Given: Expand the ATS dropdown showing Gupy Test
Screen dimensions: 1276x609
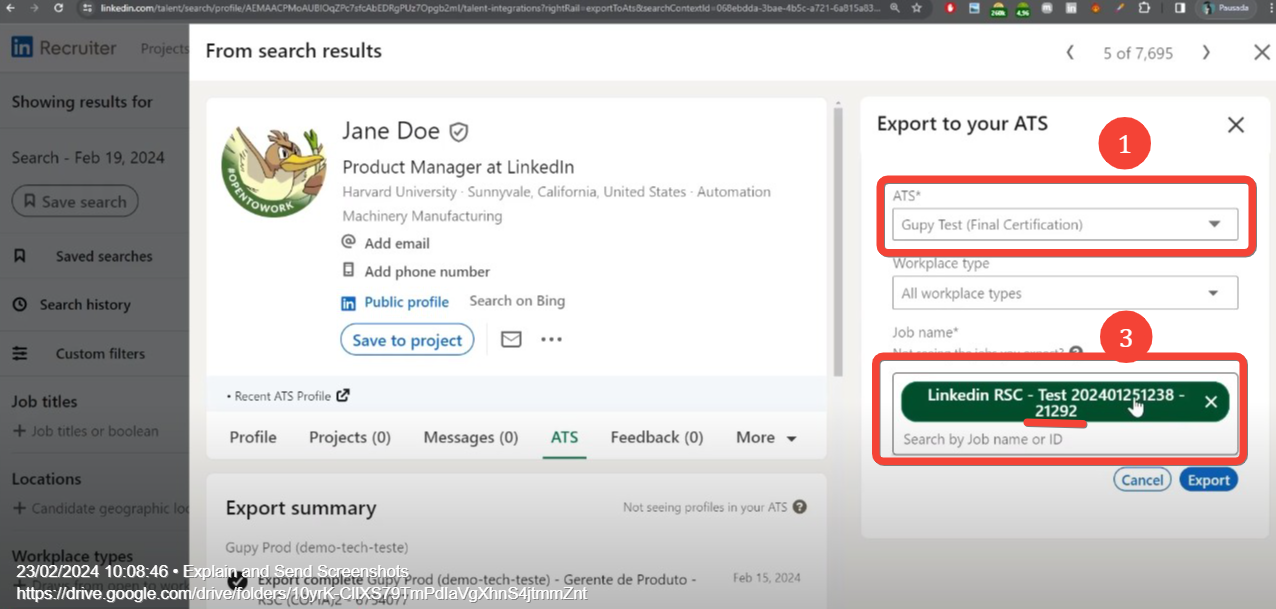Looking at the screenshot, I should coord(1065,225).
